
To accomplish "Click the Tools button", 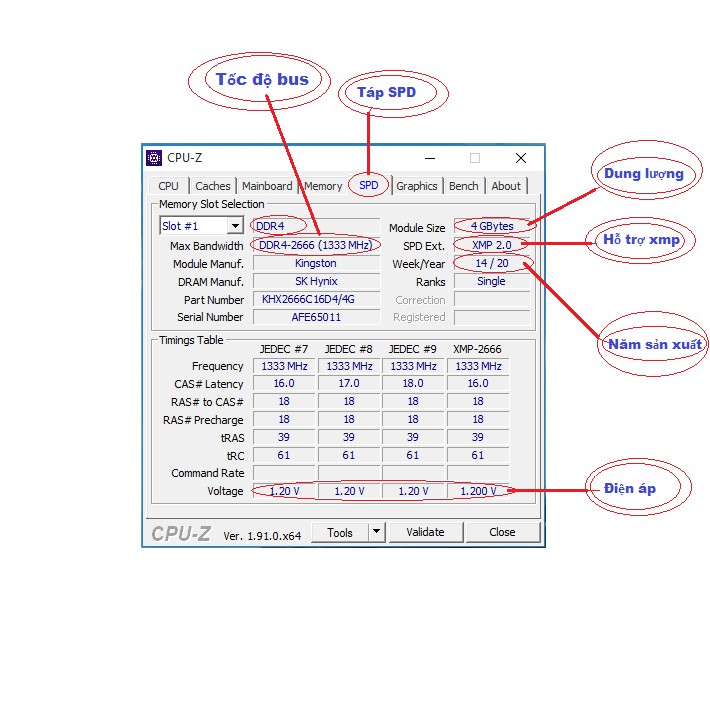I will [x=340, y=532].
